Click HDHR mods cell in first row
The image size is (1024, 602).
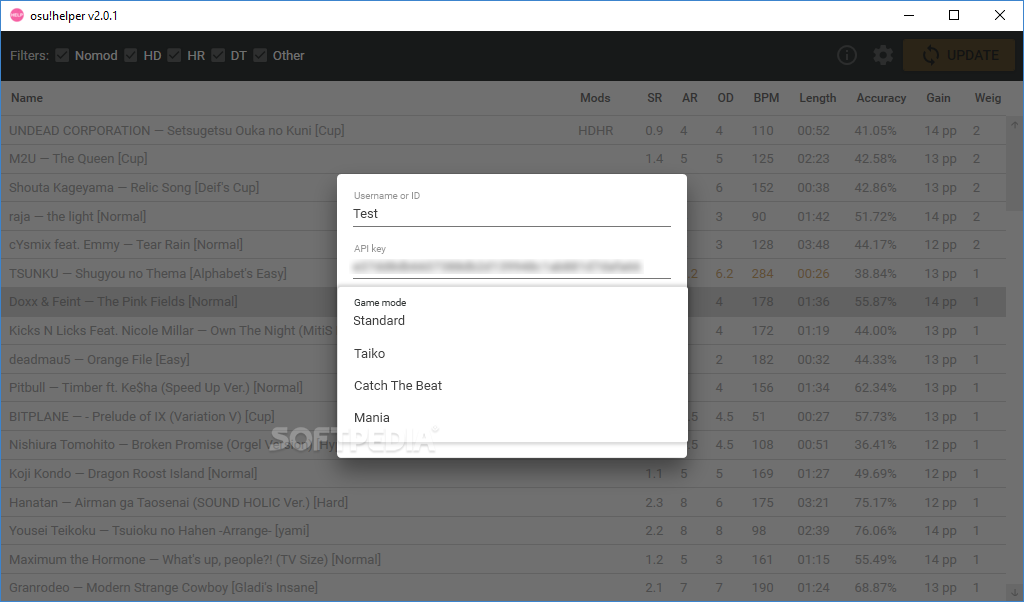click(x=596, y=131)
